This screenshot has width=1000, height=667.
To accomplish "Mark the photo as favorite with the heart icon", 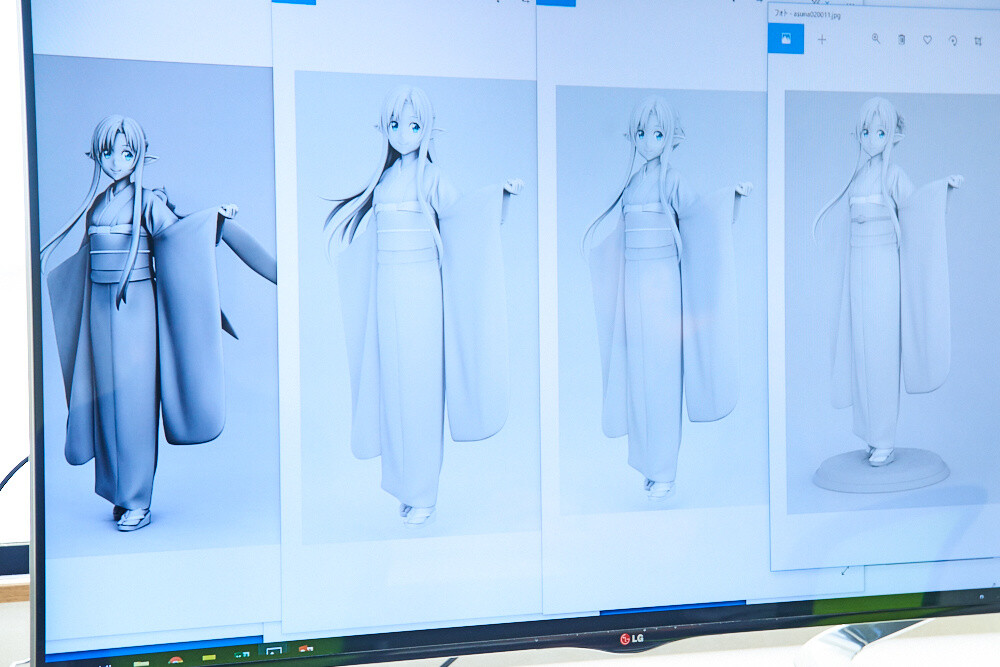I will 927,40.
